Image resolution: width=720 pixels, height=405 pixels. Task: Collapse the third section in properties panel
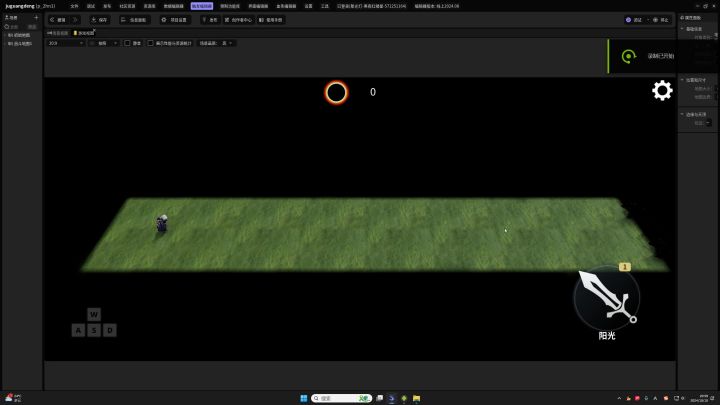click(682, 114)
